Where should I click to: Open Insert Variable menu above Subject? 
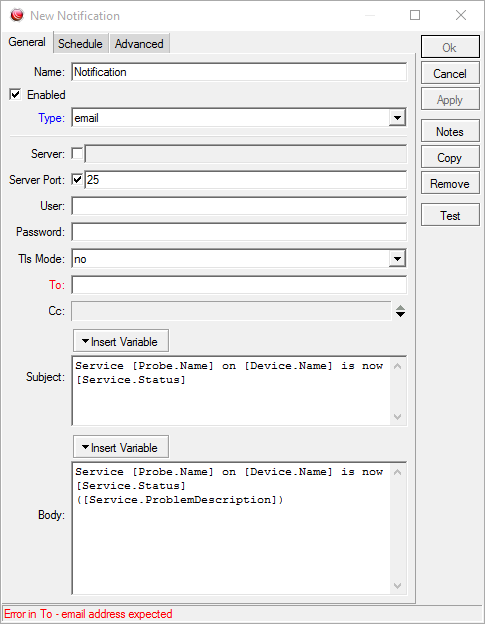click(x=121, y=341)
